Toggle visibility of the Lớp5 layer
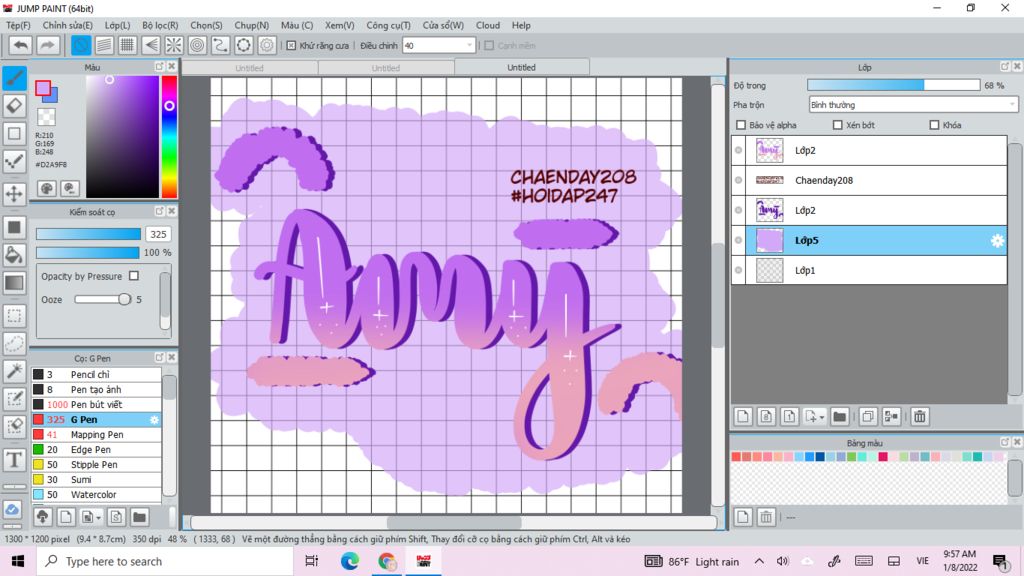The height and width of the screenshot is (576, 1024). click(739, 240)
